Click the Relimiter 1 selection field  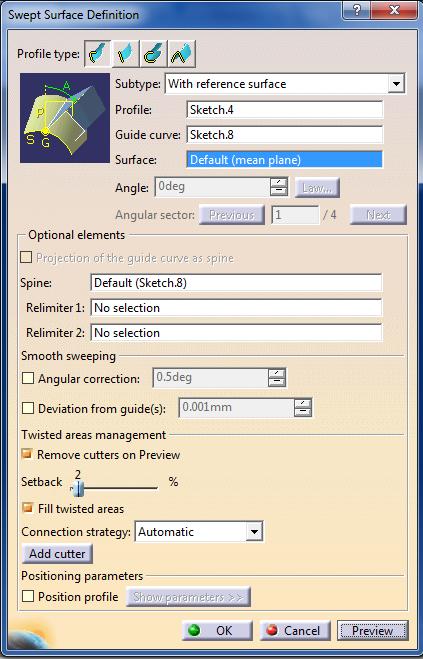(236, 308)
